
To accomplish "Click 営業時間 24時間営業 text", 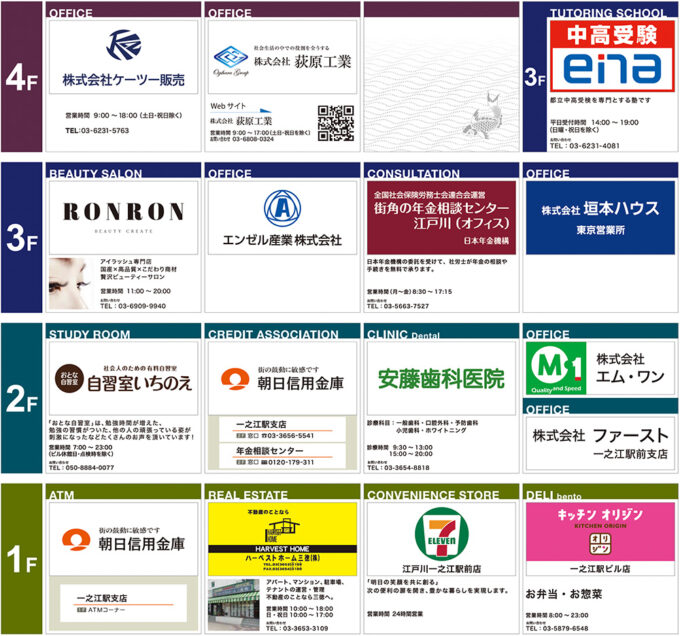I will [x=395, y=614].
